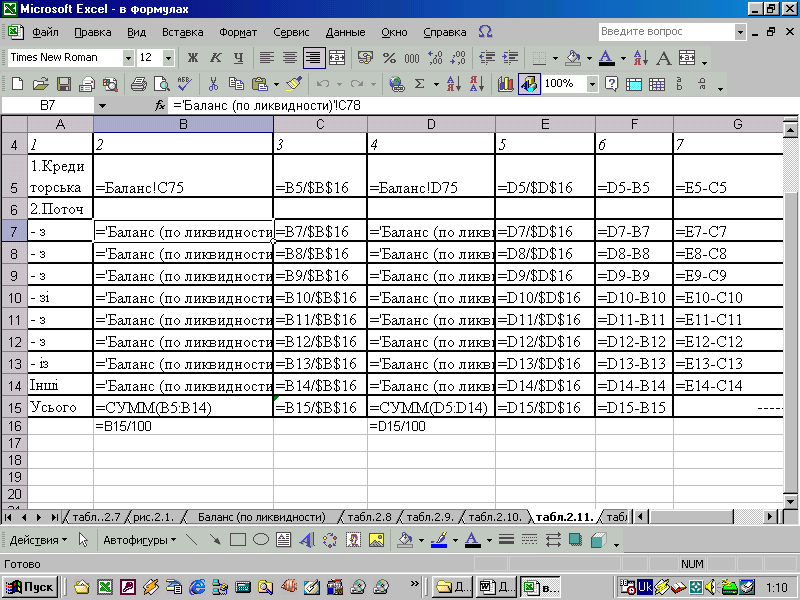Image resolution: width=800 pixels, height=600 pixels.
Task: Activate the Format Painter brush
Action: tap(294, 83)
